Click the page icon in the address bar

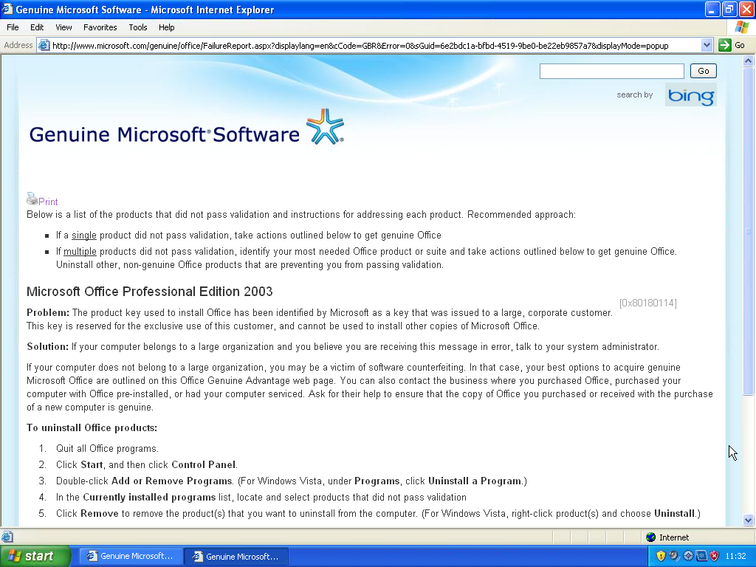click(44, 45)
